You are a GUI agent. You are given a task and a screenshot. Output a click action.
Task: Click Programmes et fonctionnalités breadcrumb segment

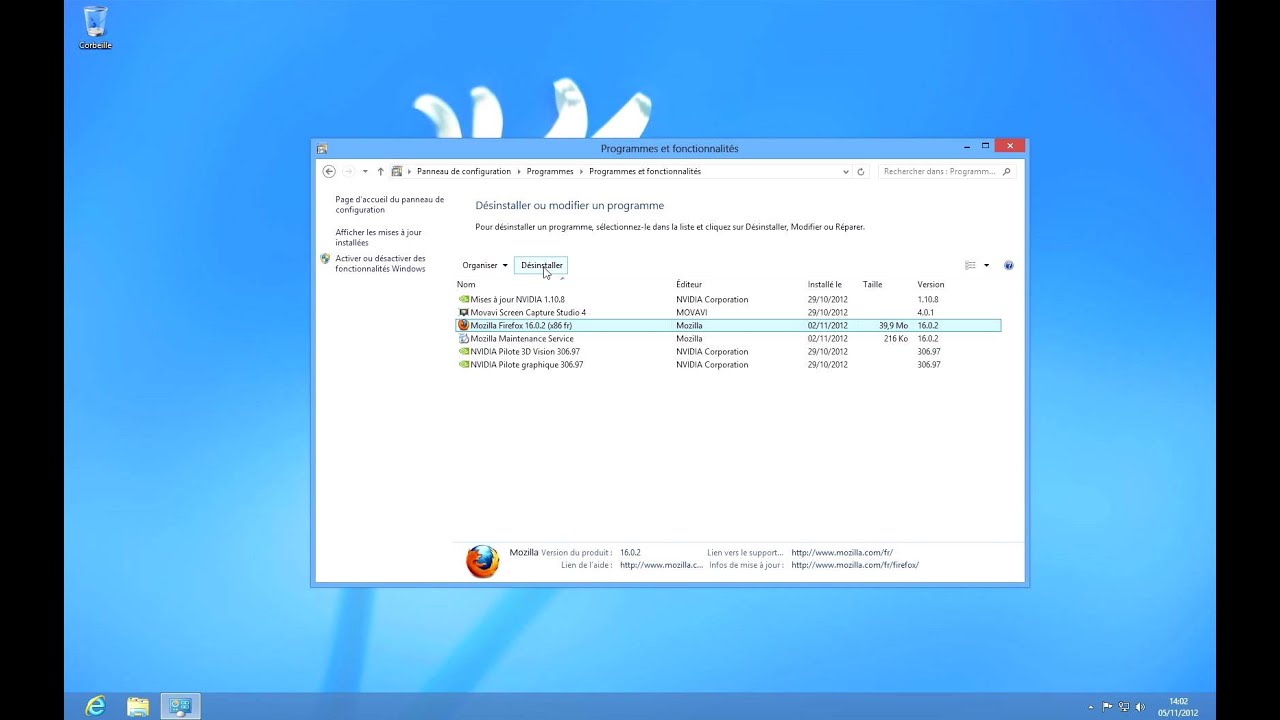(x=645, y=171)
